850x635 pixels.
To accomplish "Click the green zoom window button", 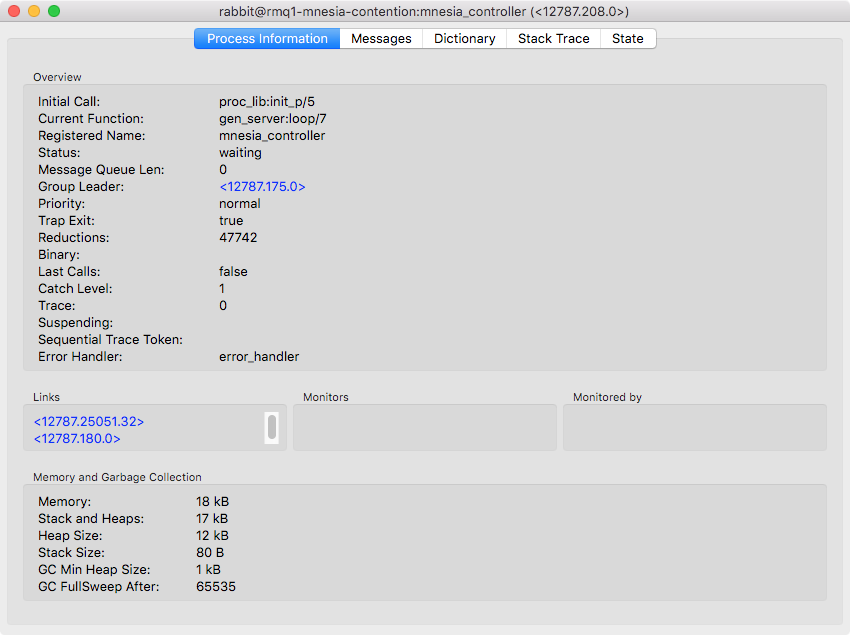I will tap(54, 11).
